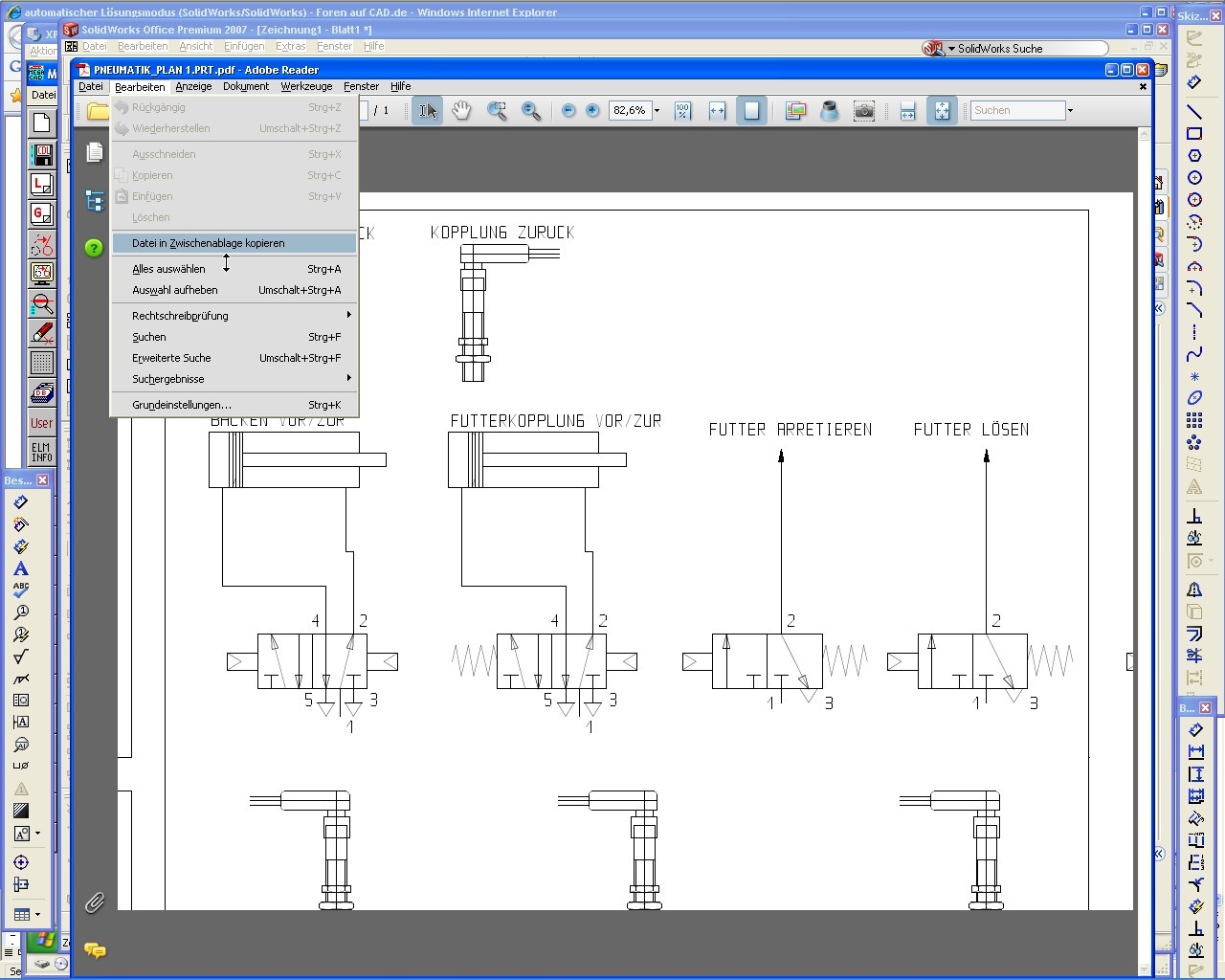Click the MegaCAD G group icon
1225x980 pixels.
point(41,214)
